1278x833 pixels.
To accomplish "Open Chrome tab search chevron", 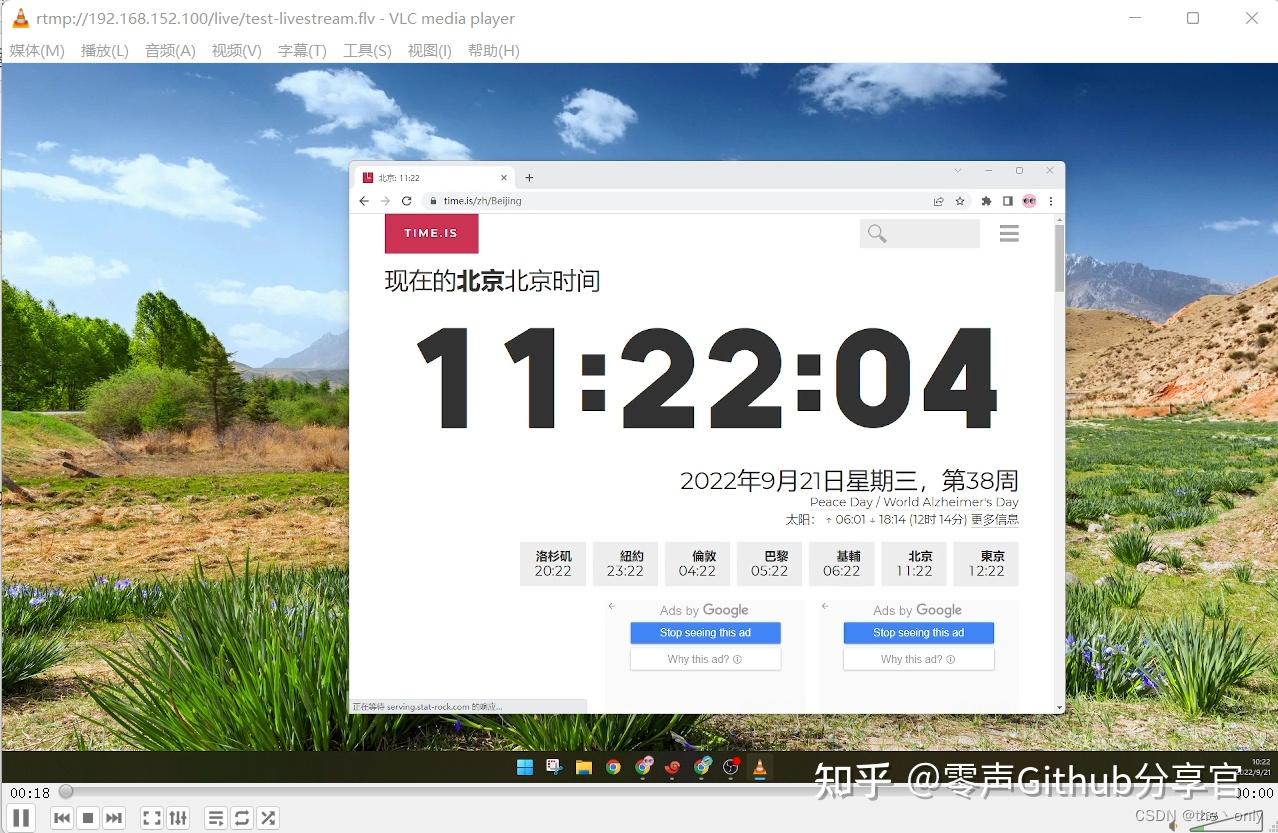I will [957, 171].
